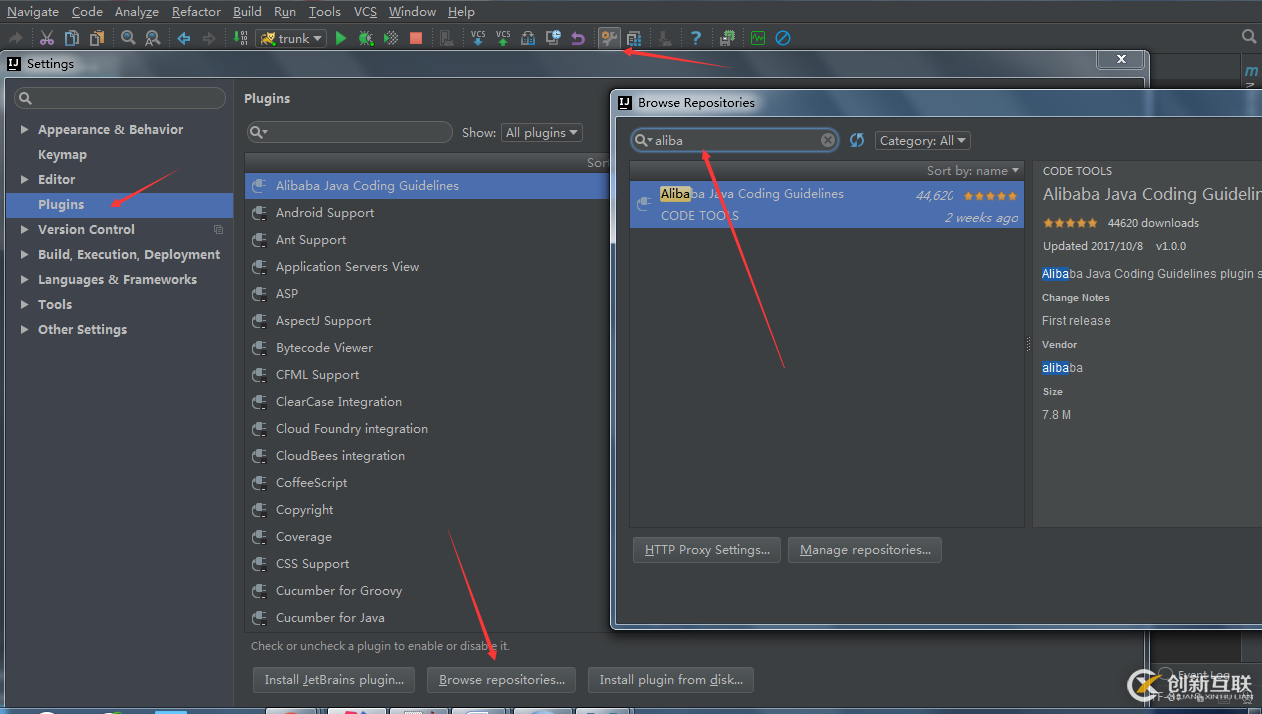1262x714 pixels.
Task: Click HTTP Proxy Settings... button
Action: point(707,550)
